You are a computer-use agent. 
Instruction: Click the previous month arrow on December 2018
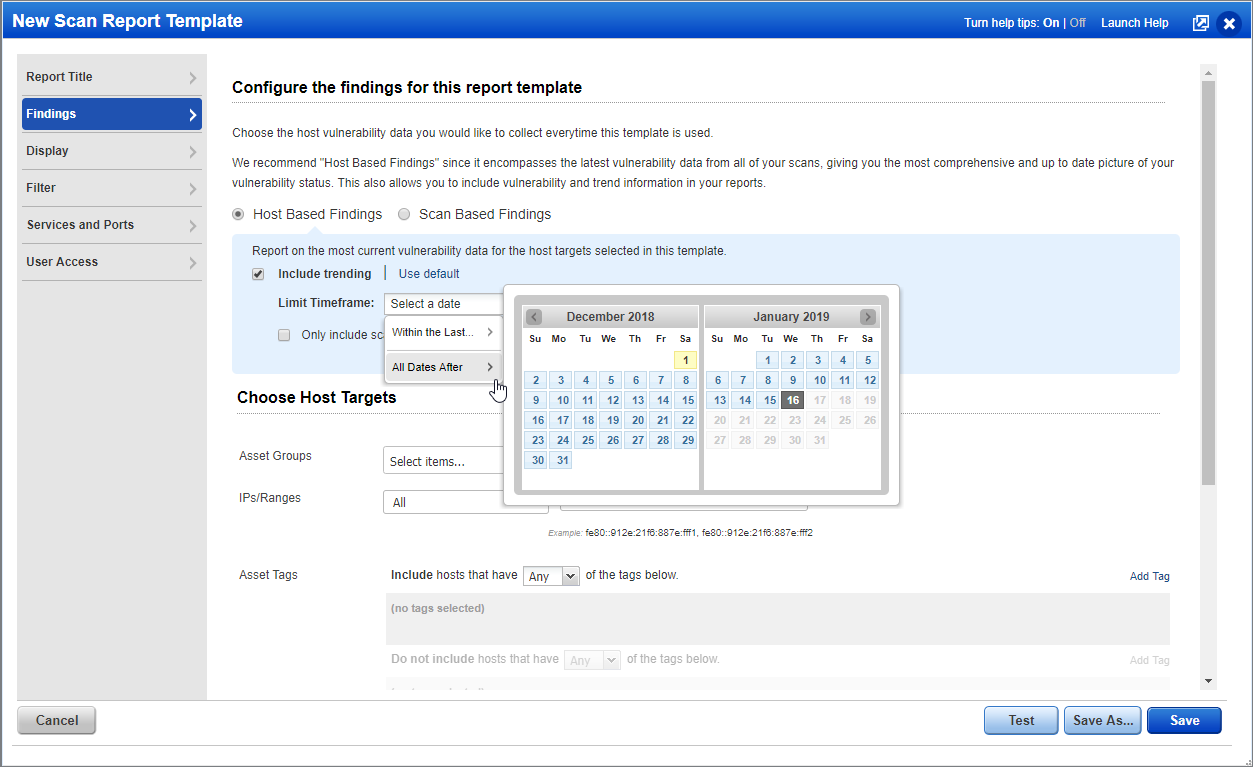[x=534, y=316]
